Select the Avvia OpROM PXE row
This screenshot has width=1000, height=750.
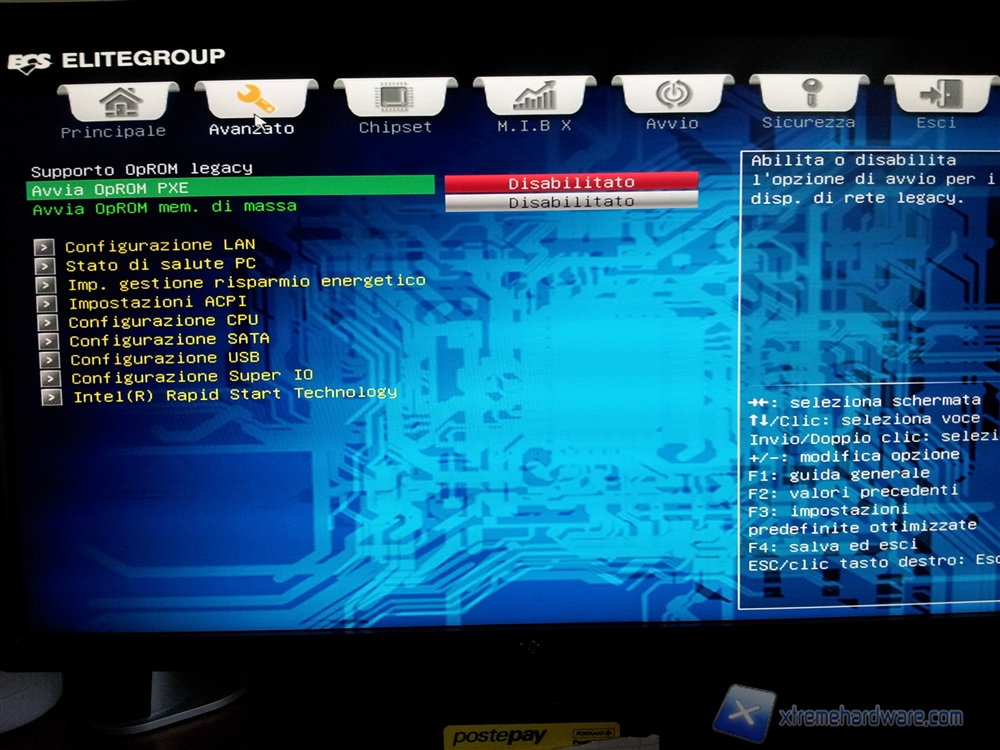point(230,188)
